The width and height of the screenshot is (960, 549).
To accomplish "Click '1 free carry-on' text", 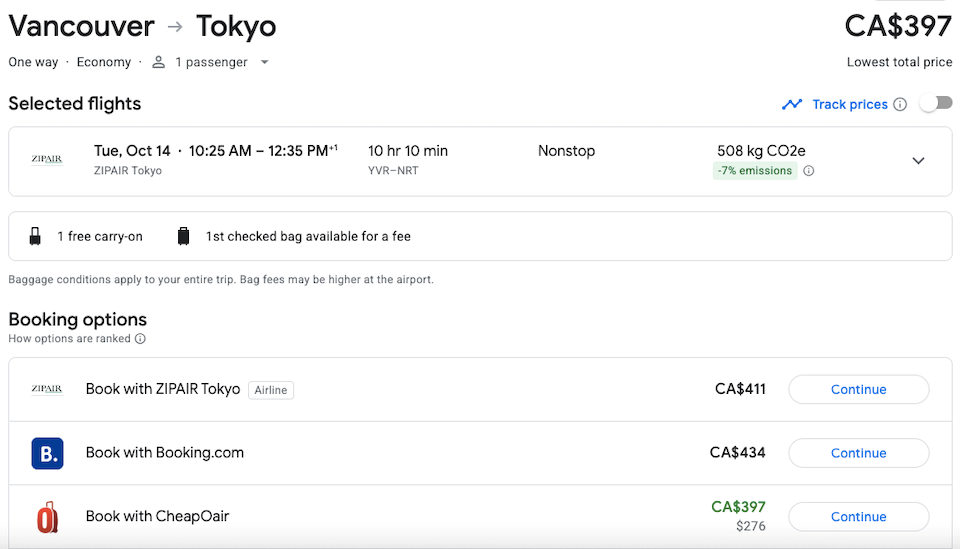I will [x=100, y=236].
